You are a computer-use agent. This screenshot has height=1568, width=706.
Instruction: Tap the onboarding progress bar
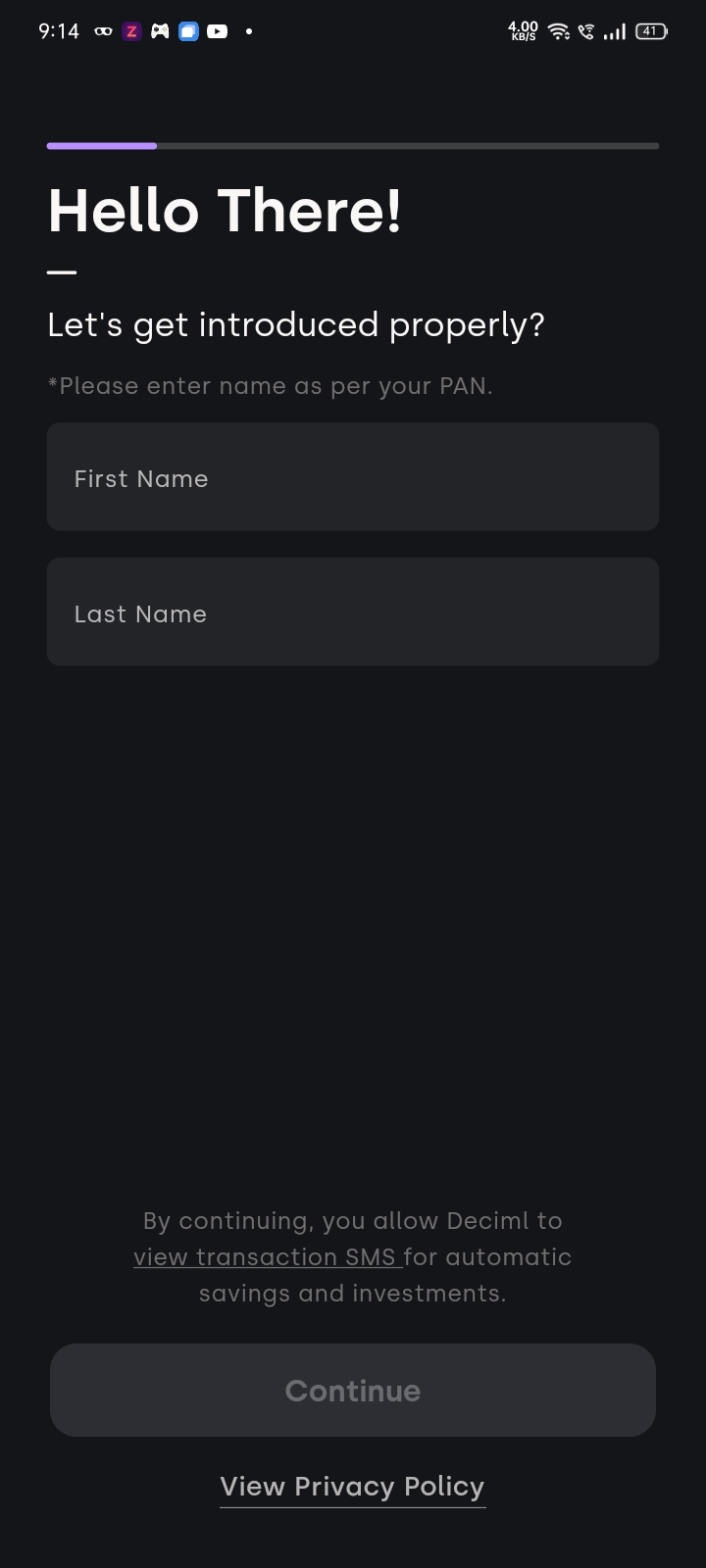point(353,145)
